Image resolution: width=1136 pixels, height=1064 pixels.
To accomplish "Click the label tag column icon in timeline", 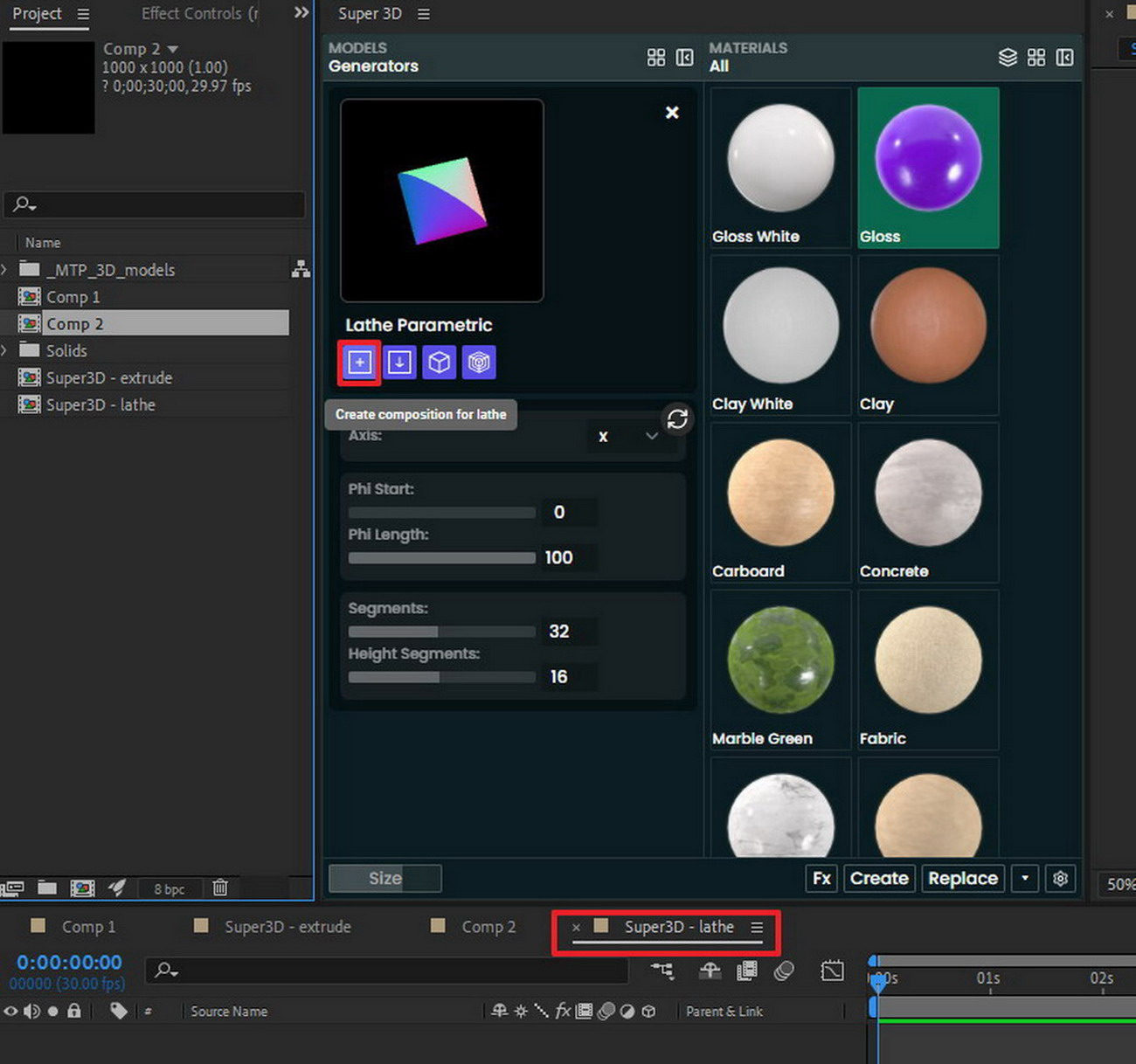I will pyautogui.click(x=118, y=1011).
